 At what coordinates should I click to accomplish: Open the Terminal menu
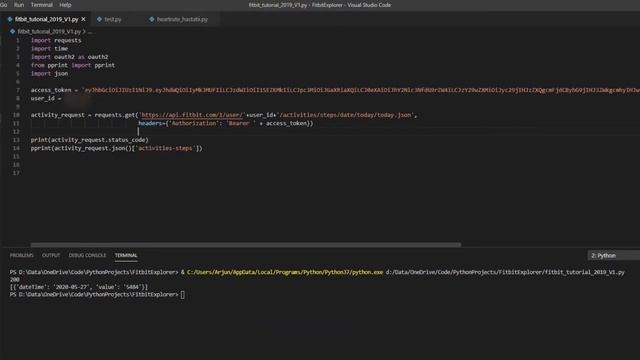42,5
